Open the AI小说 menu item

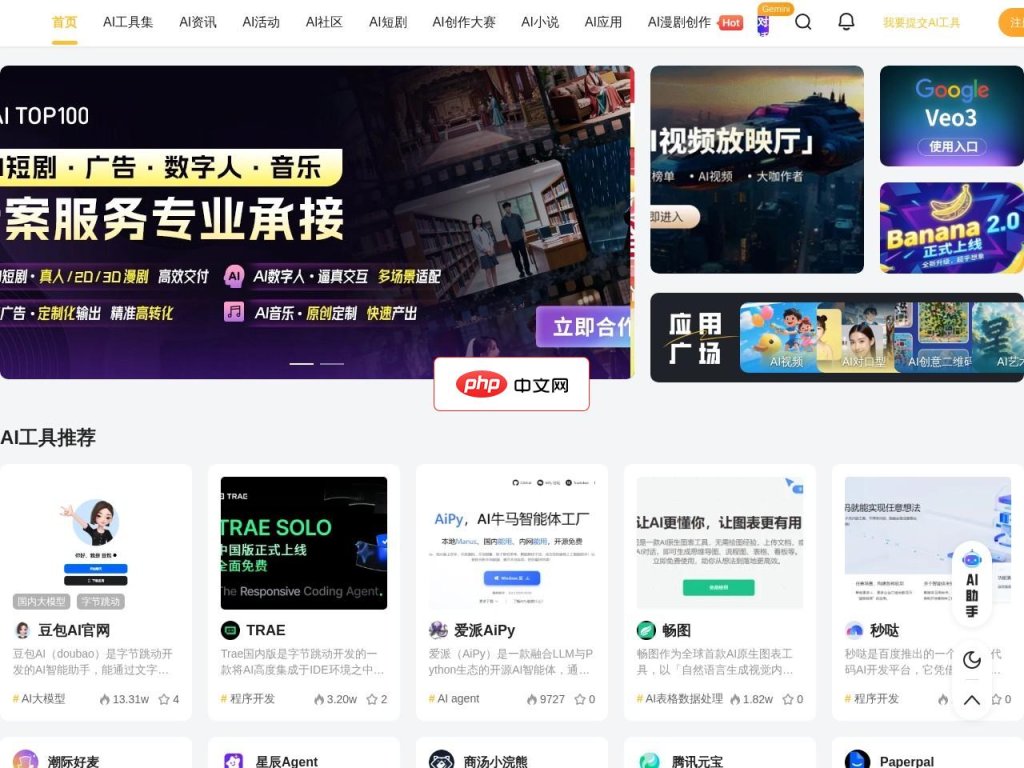pos(540,22)
